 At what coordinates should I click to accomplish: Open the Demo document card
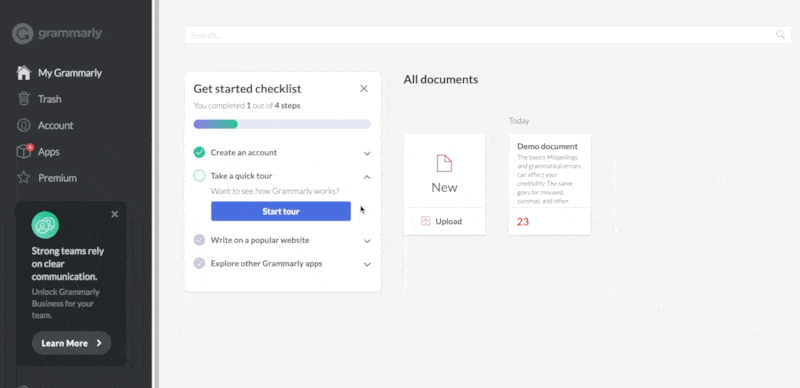[x=549, y=184]
